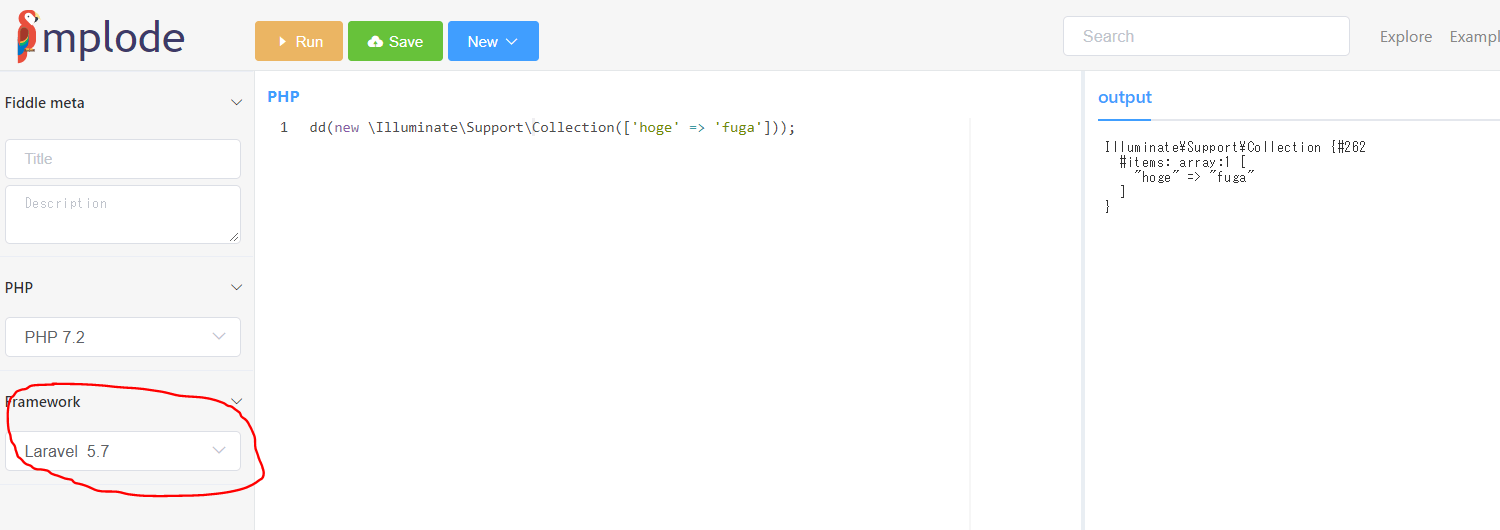1500x530 pixels.
Task: Open the PHP 7.2 version dropdown
Action: [x=123, y=337]
